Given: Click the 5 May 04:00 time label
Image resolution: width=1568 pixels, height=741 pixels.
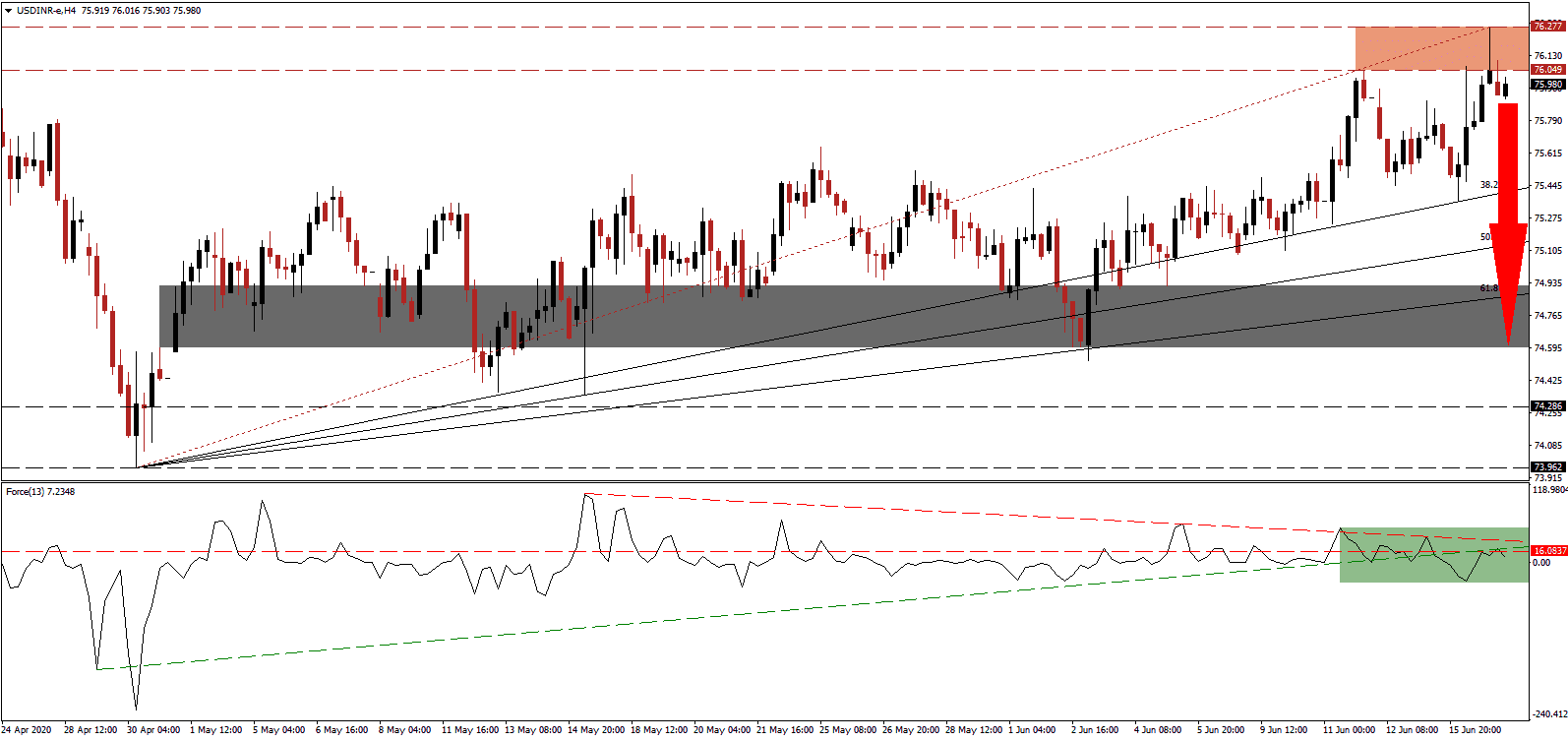Looking at the screenshot, I should 278,730.
